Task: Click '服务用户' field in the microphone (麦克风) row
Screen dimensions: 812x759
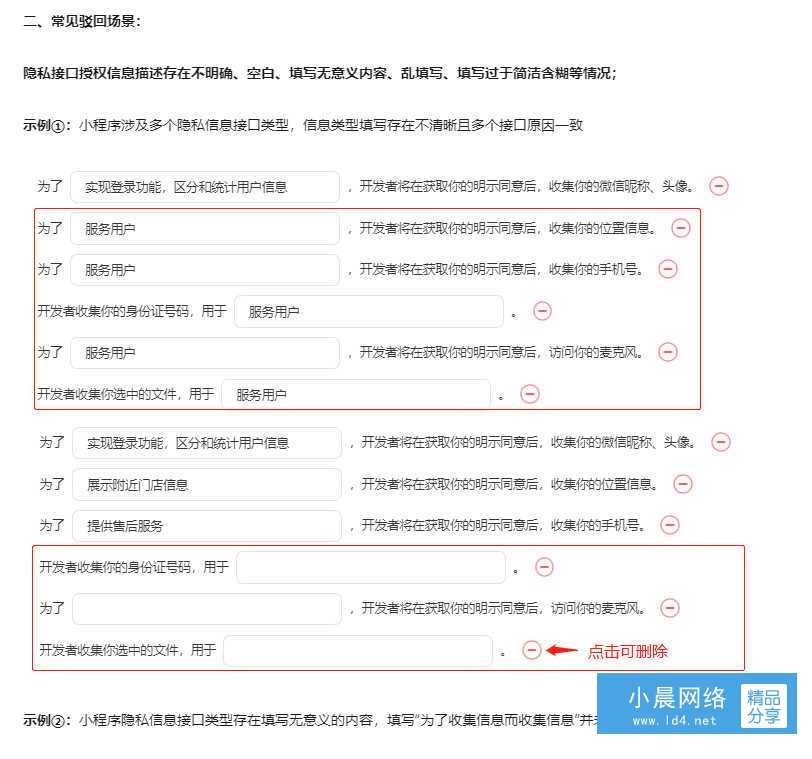Action: [x=205, y=352]
